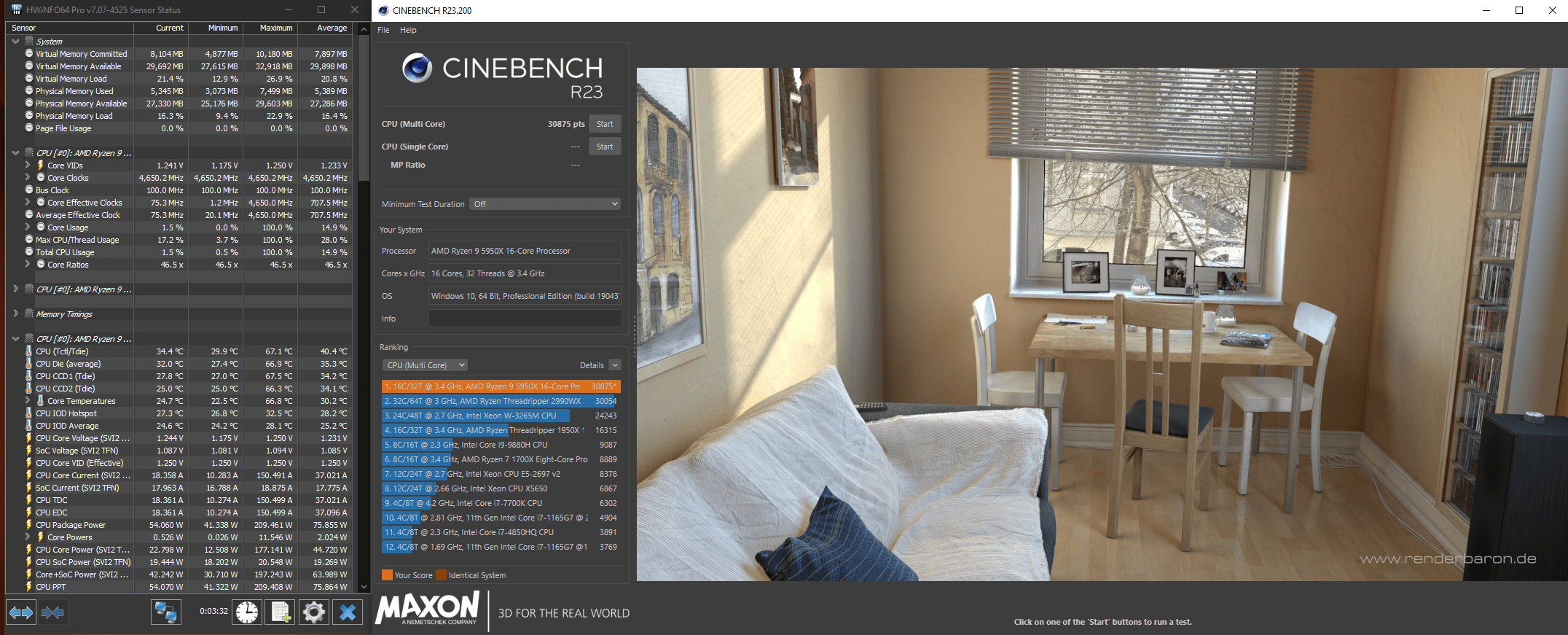Screen dimensions: 1568x635
Task: Collapse the System sensor group
Action: (x=15, y=42)
